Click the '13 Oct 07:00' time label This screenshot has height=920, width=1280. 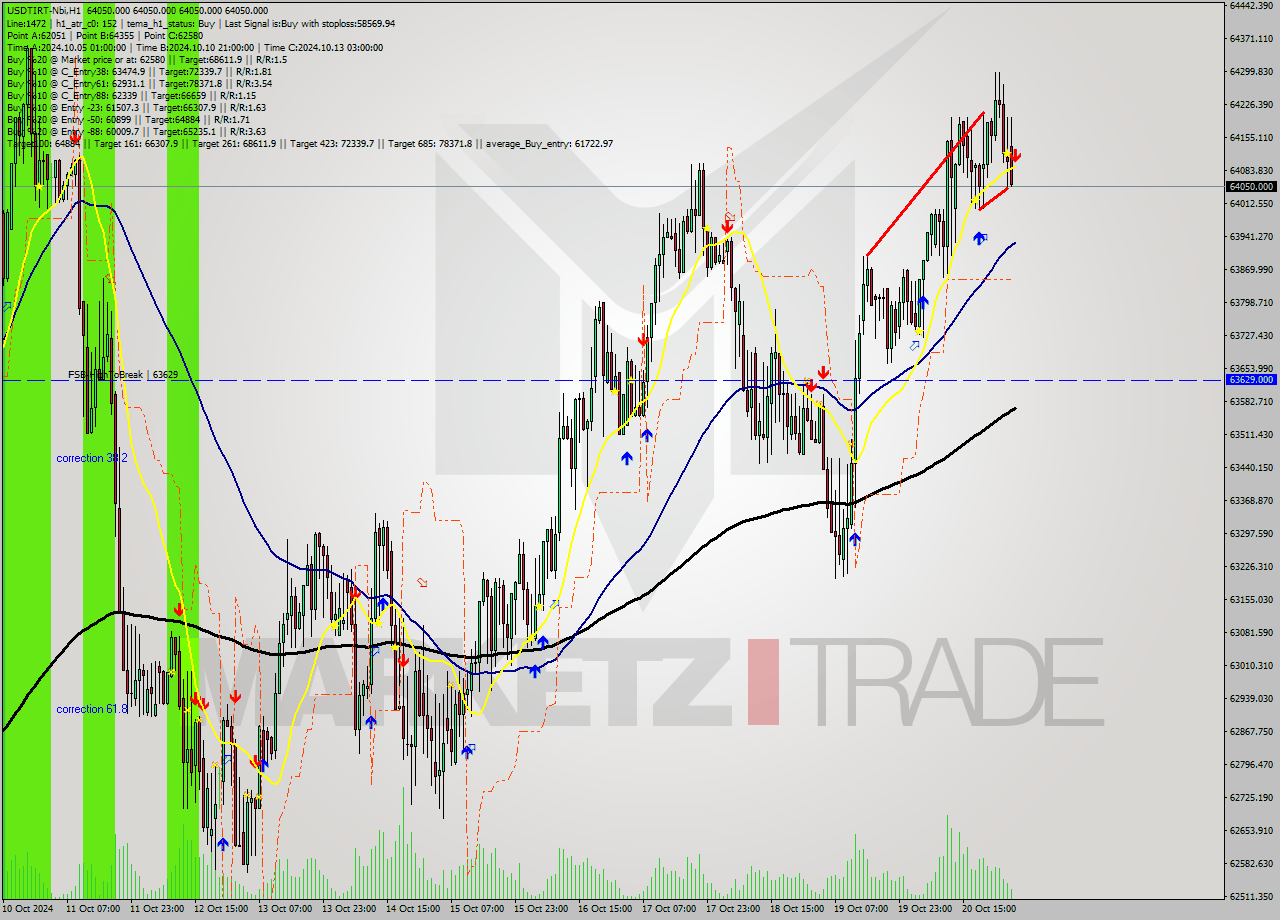click(x=284, y=909)
